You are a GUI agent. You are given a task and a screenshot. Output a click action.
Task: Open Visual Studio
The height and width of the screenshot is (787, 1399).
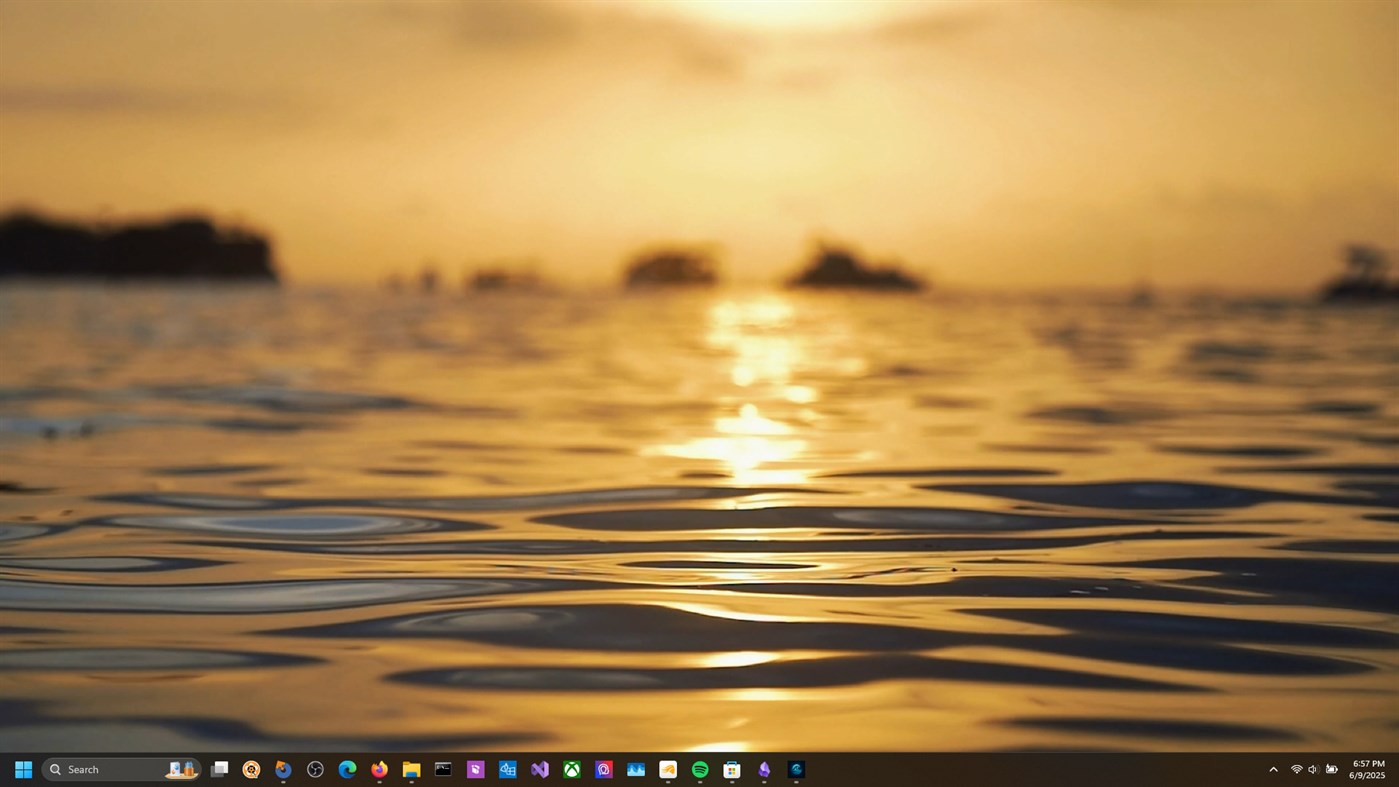pyautogui.click(x=537, y=769)
